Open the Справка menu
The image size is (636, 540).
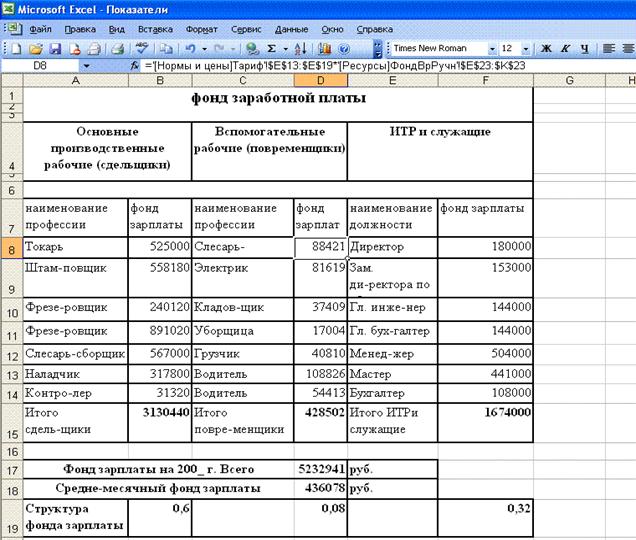click(374, 29)
